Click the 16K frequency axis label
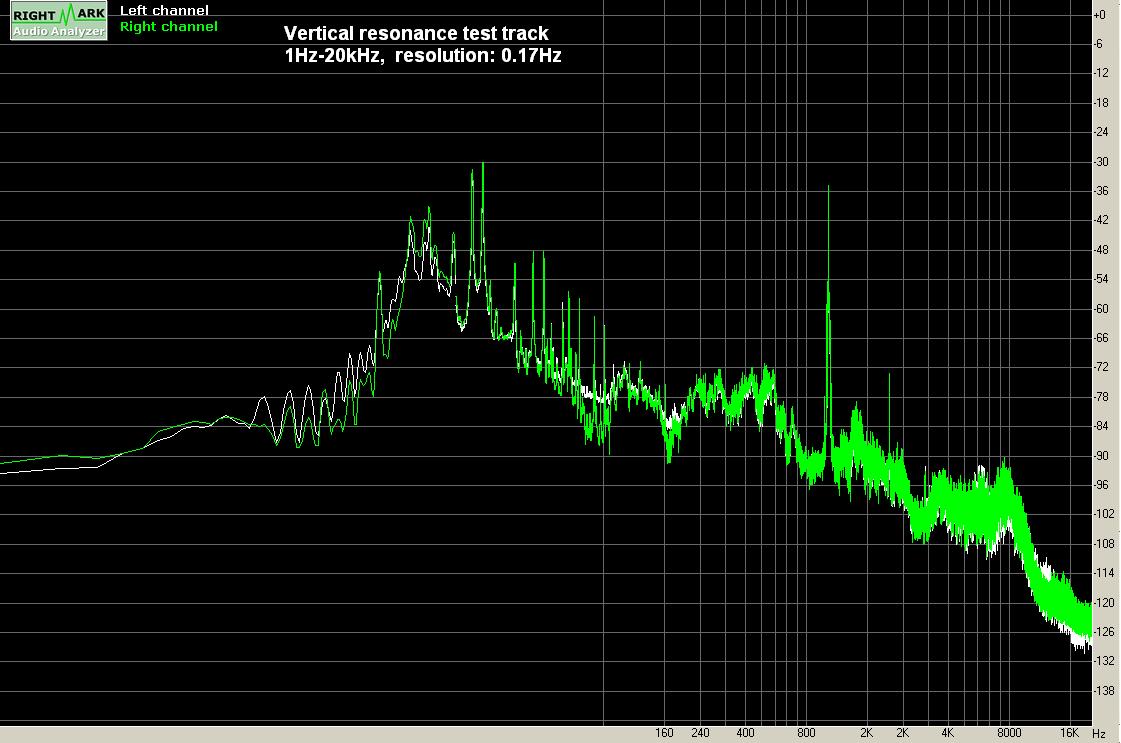 click(1070, 734)
